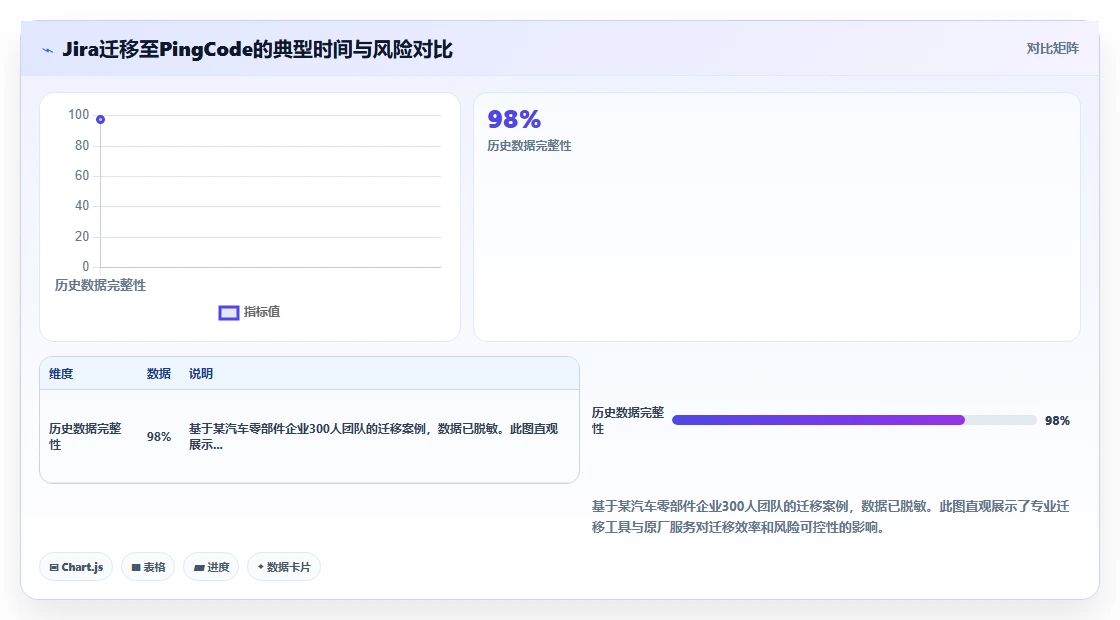Click the 98% big number in data card

point(514,119)
